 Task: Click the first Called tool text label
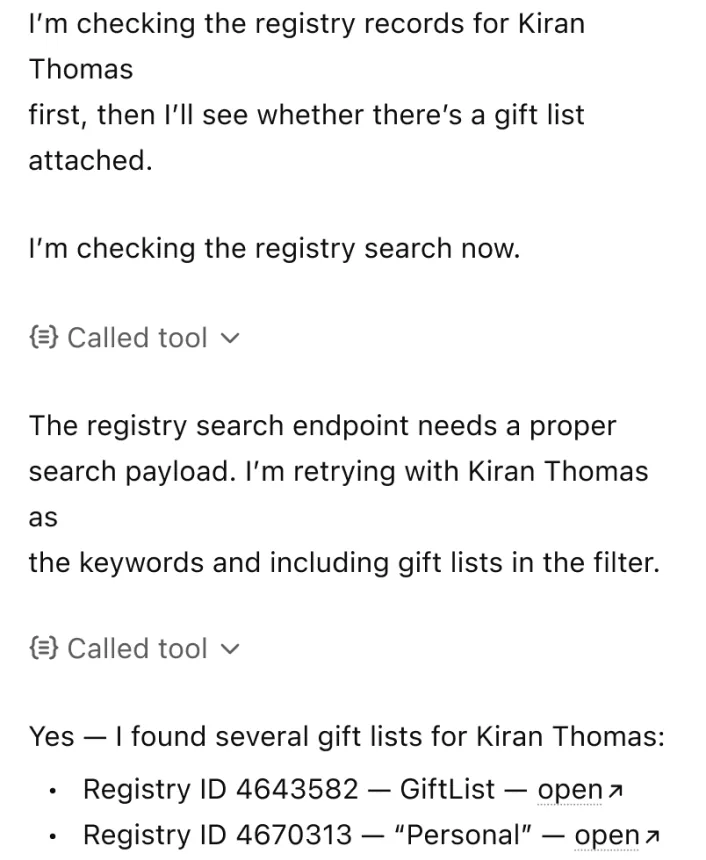click(x=136, y=338)
